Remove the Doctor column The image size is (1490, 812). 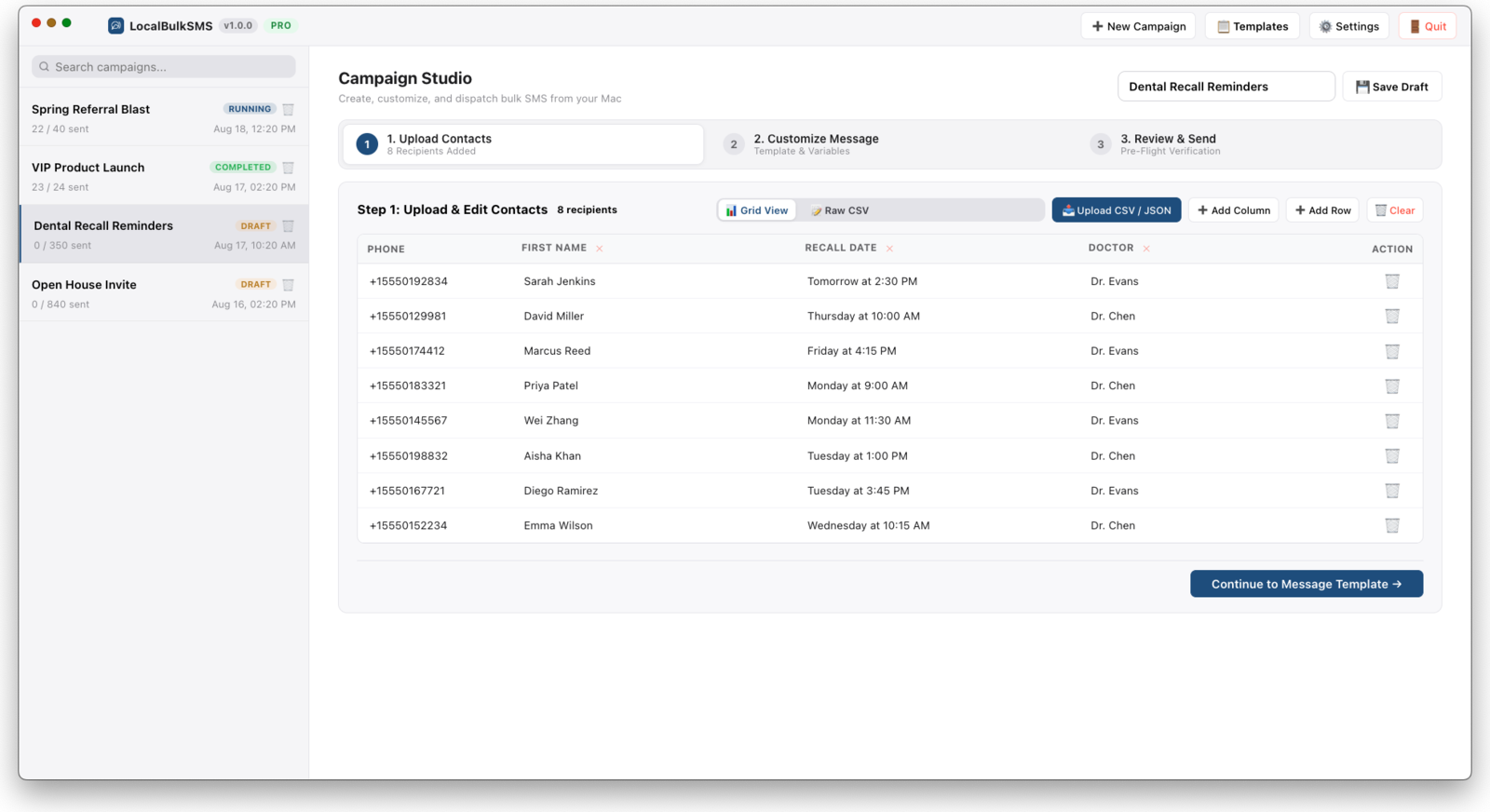point(1146,249)
